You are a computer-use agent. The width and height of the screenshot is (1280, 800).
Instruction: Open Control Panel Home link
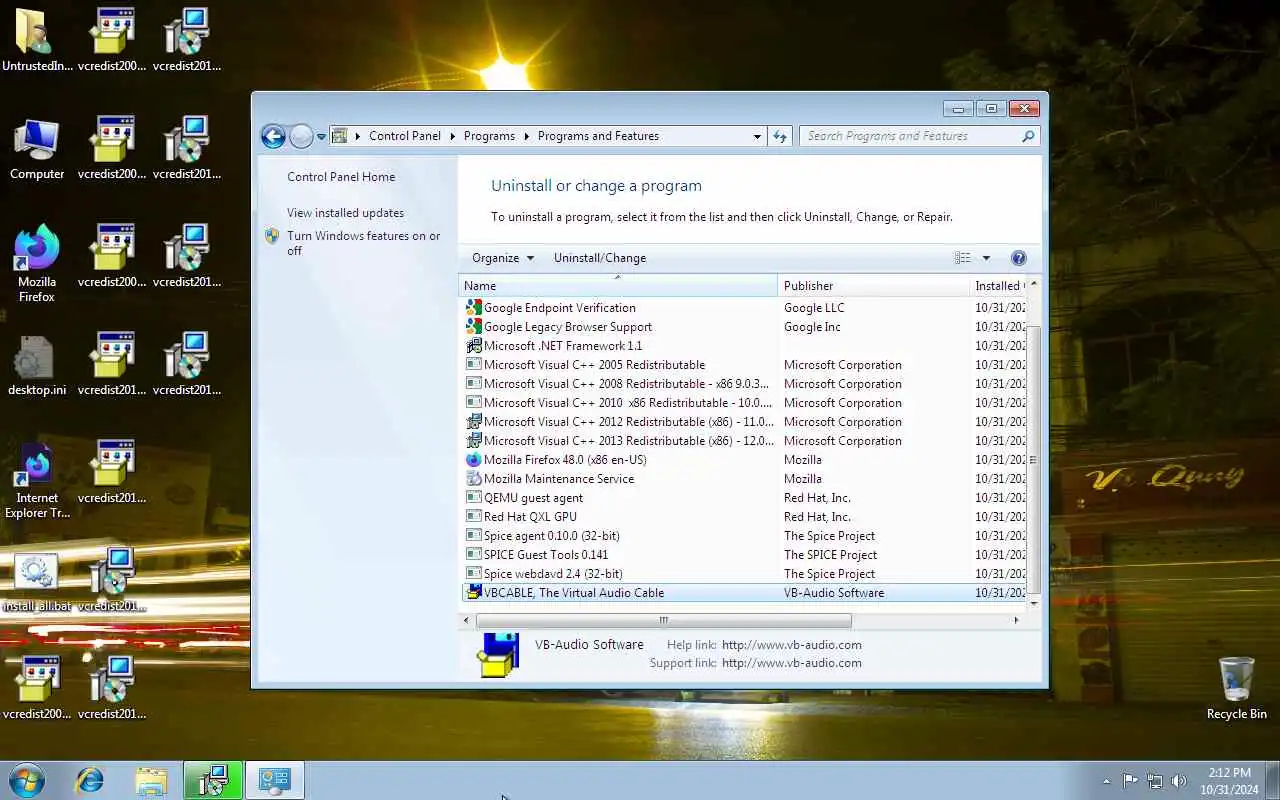[x=341, y=177]
